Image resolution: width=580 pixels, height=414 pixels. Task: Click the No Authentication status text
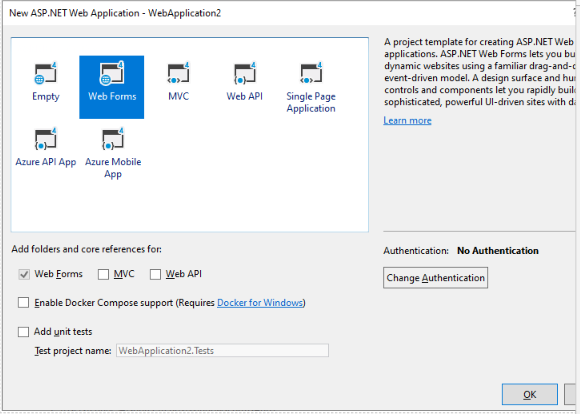pyautogui.click(x=498, y=251)
